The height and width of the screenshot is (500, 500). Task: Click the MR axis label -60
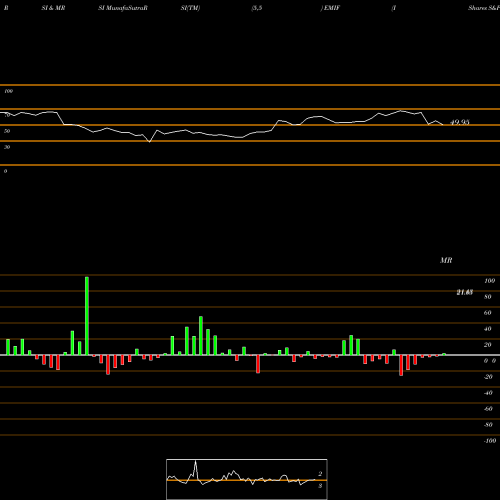[488, 409]
